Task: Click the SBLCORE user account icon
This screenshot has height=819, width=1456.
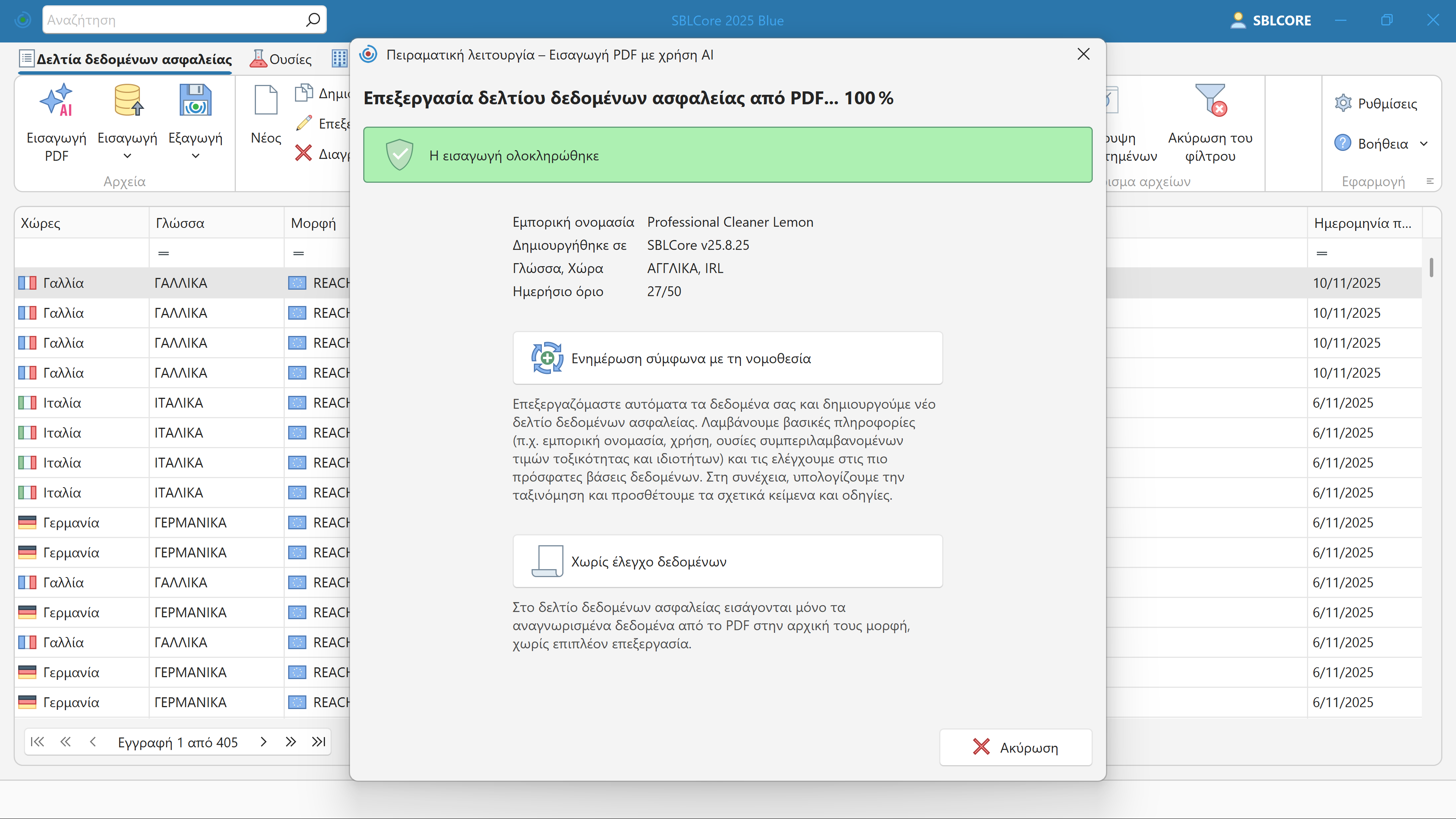Action: pos(1238,20)
